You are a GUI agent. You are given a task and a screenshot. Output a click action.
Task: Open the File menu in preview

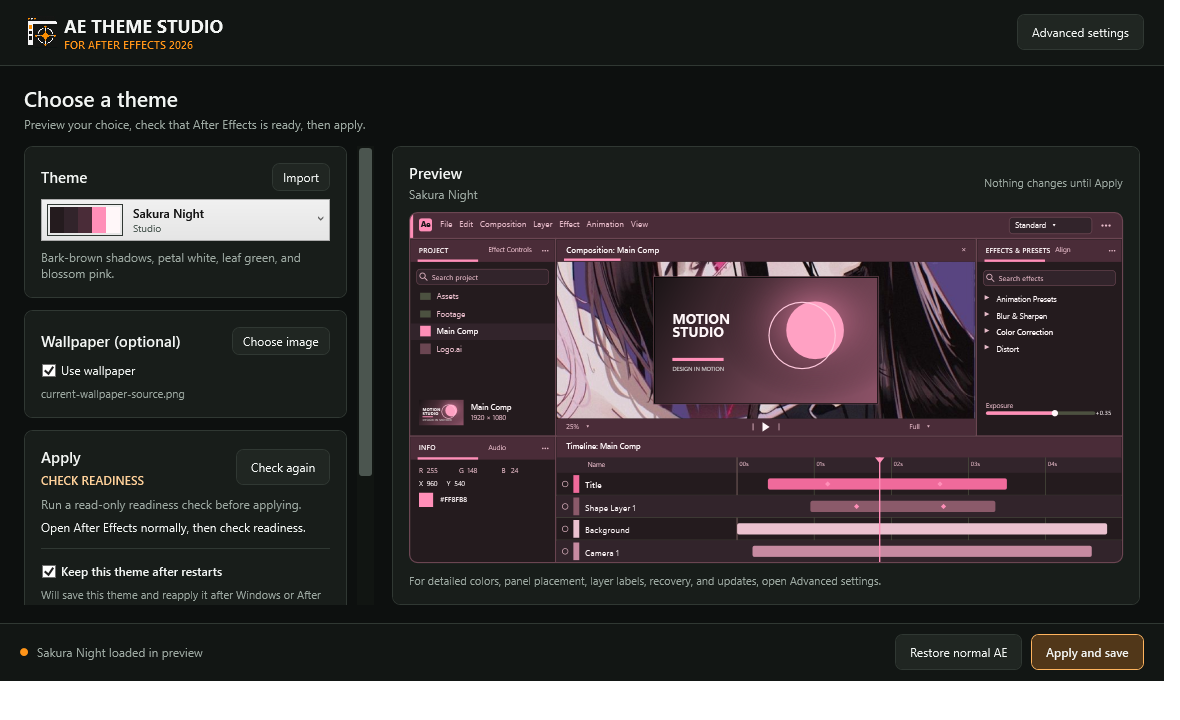[x=446, y=224]
